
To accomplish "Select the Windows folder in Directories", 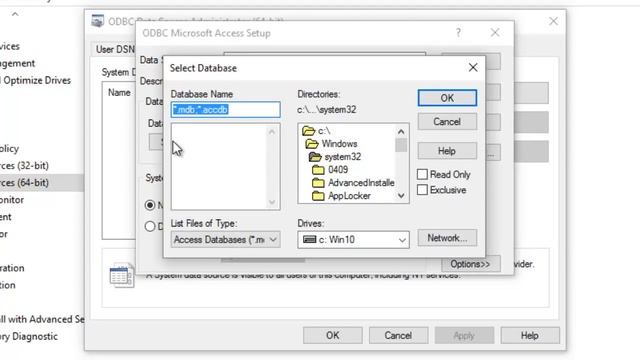I will tap(339, 144).
